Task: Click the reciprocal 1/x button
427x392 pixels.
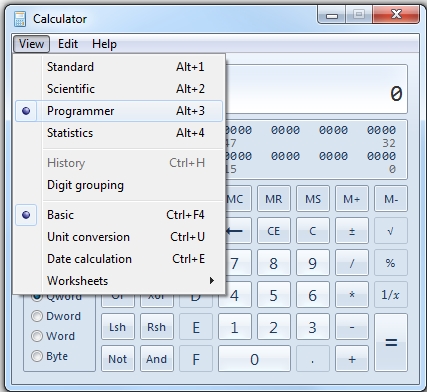Action: 391,295
